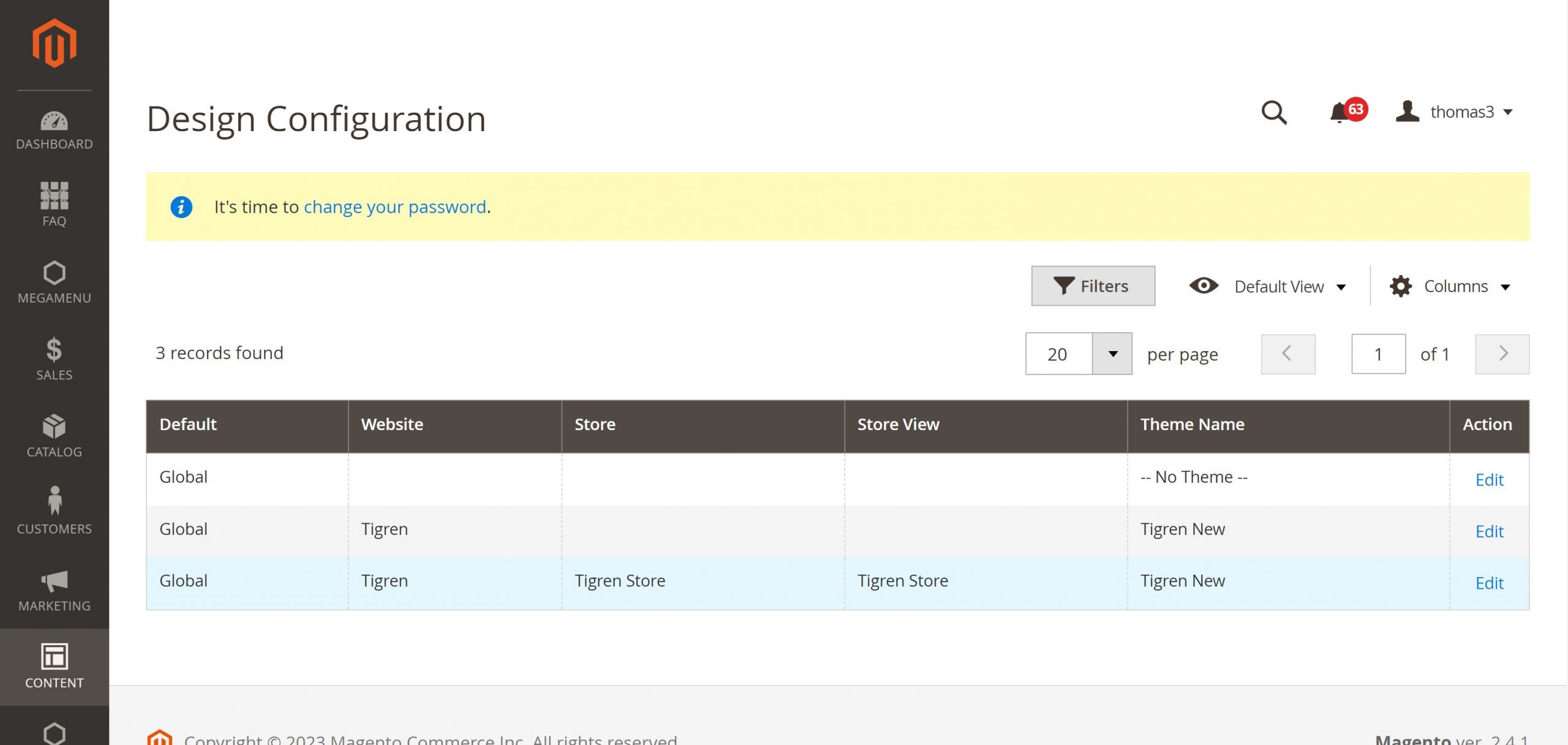This screenshot has width=1568, height=745.
Task: Go to the next page arrow
Action: (1502, 354)
